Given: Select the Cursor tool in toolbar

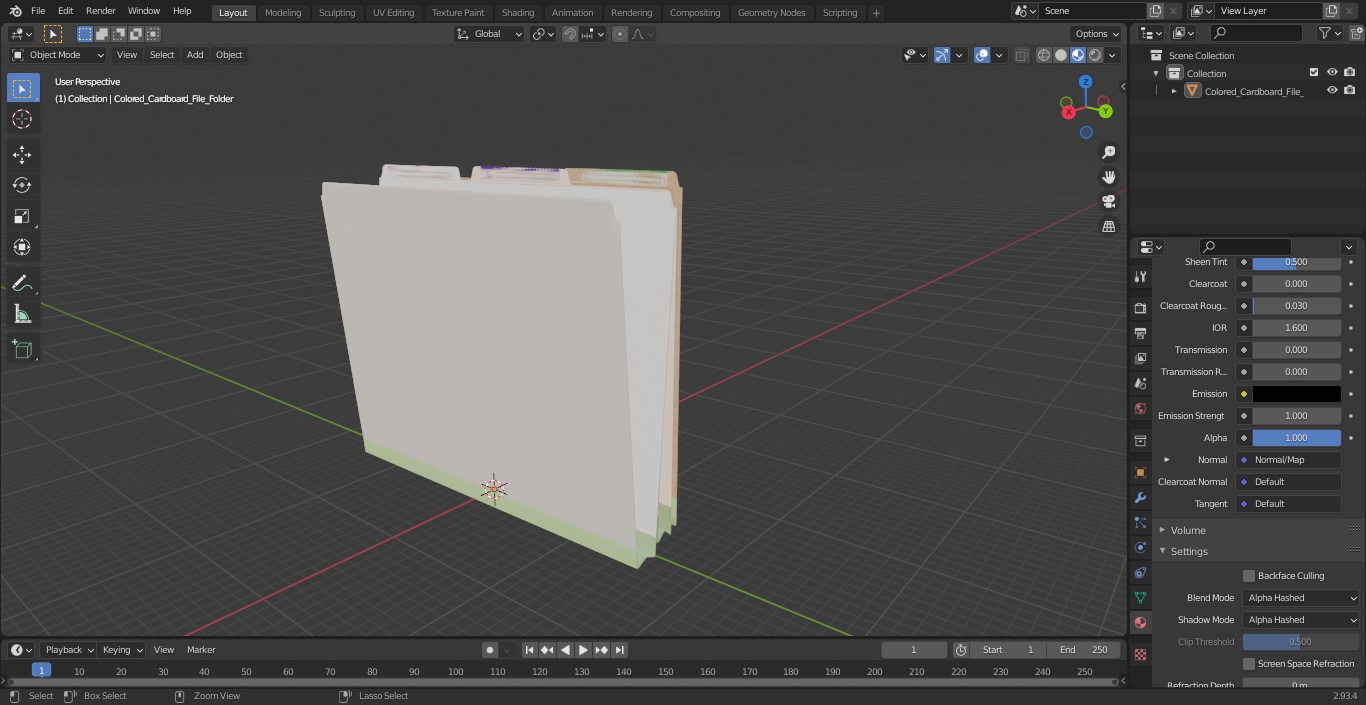Looking at the screenshot, I should coord(22,119).
